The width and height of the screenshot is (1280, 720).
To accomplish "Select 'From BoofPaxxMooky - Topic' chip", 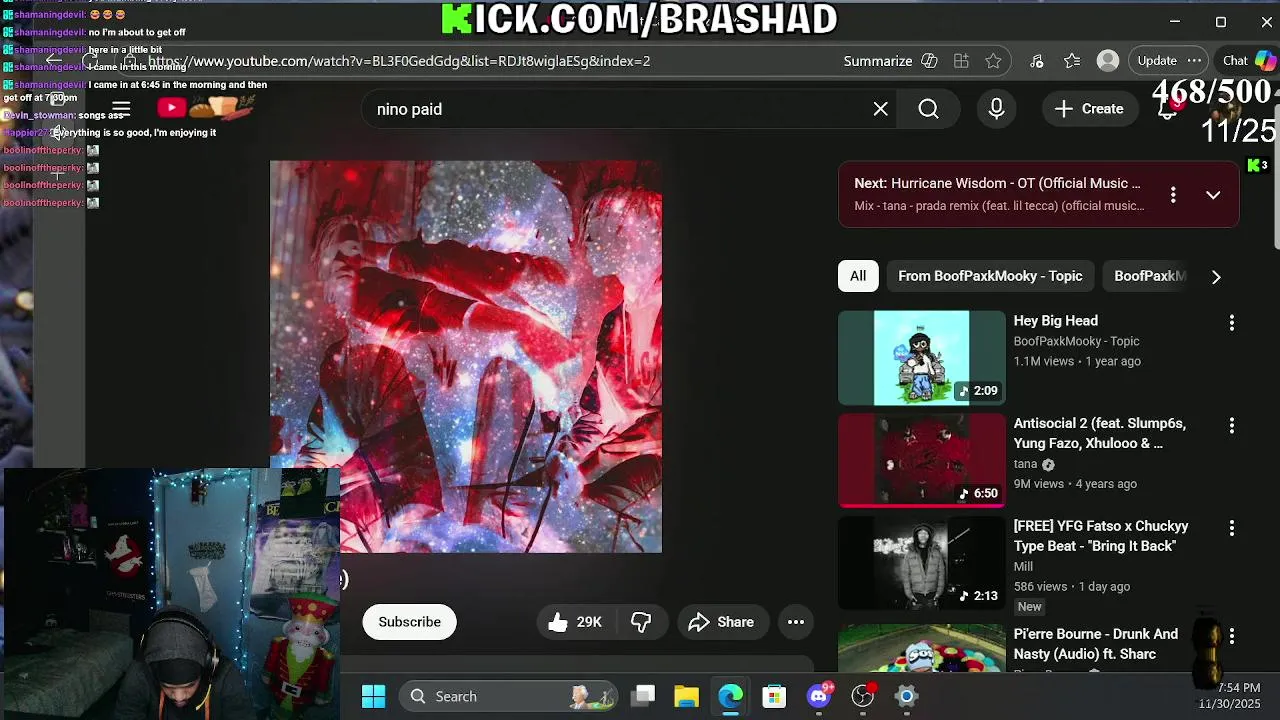I will point(990,276).
